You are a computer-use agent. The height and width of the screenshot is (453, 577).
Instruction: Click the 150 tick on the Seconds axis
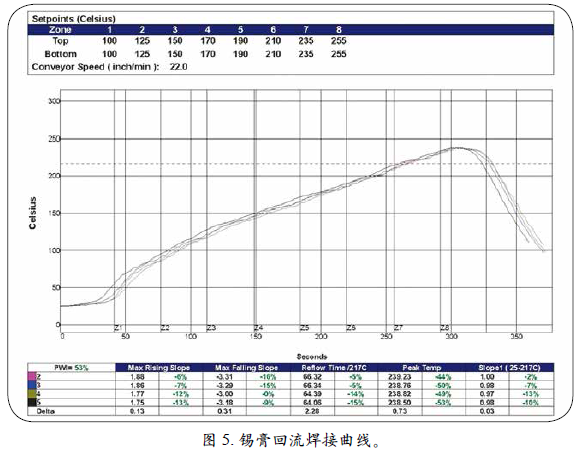click(x=256, y=336)
